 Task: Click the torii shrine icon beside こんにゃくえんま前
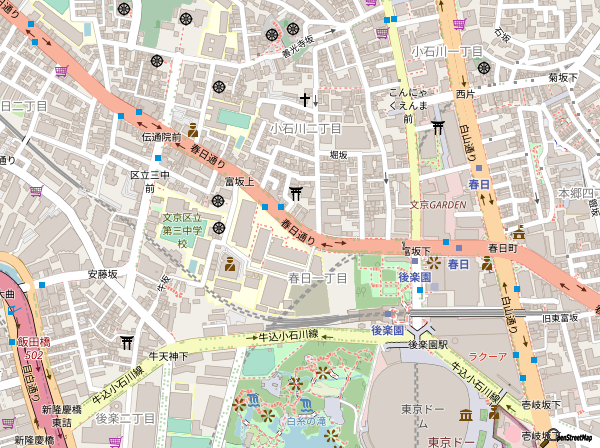(438, 127)
